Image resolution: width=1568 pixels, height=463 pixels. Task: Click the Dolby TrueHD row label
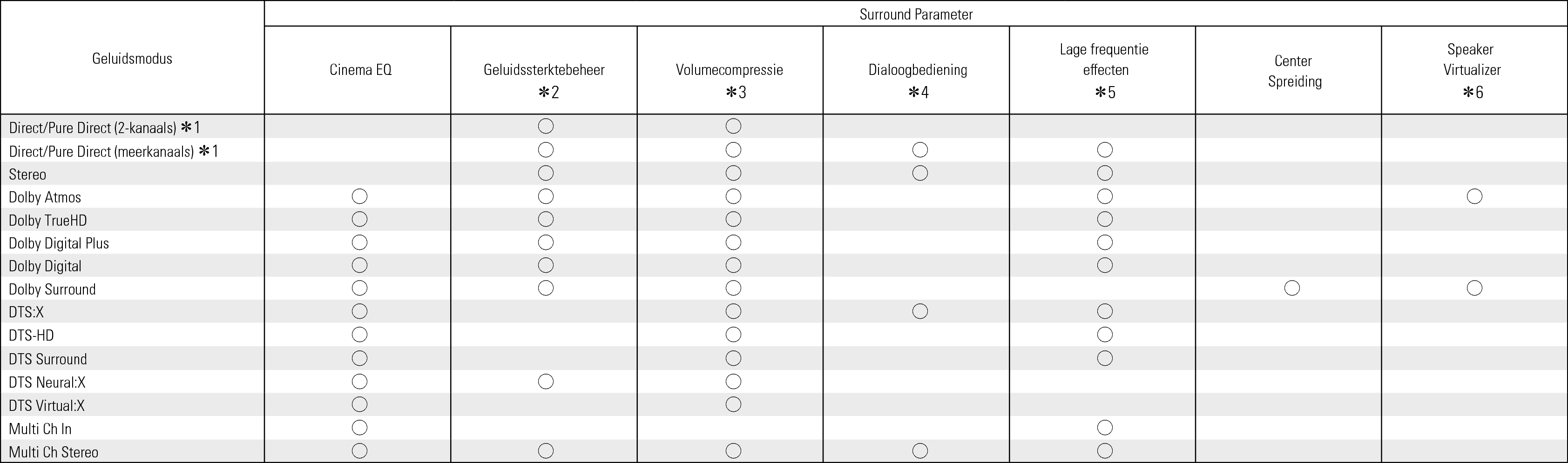point(47,220)
